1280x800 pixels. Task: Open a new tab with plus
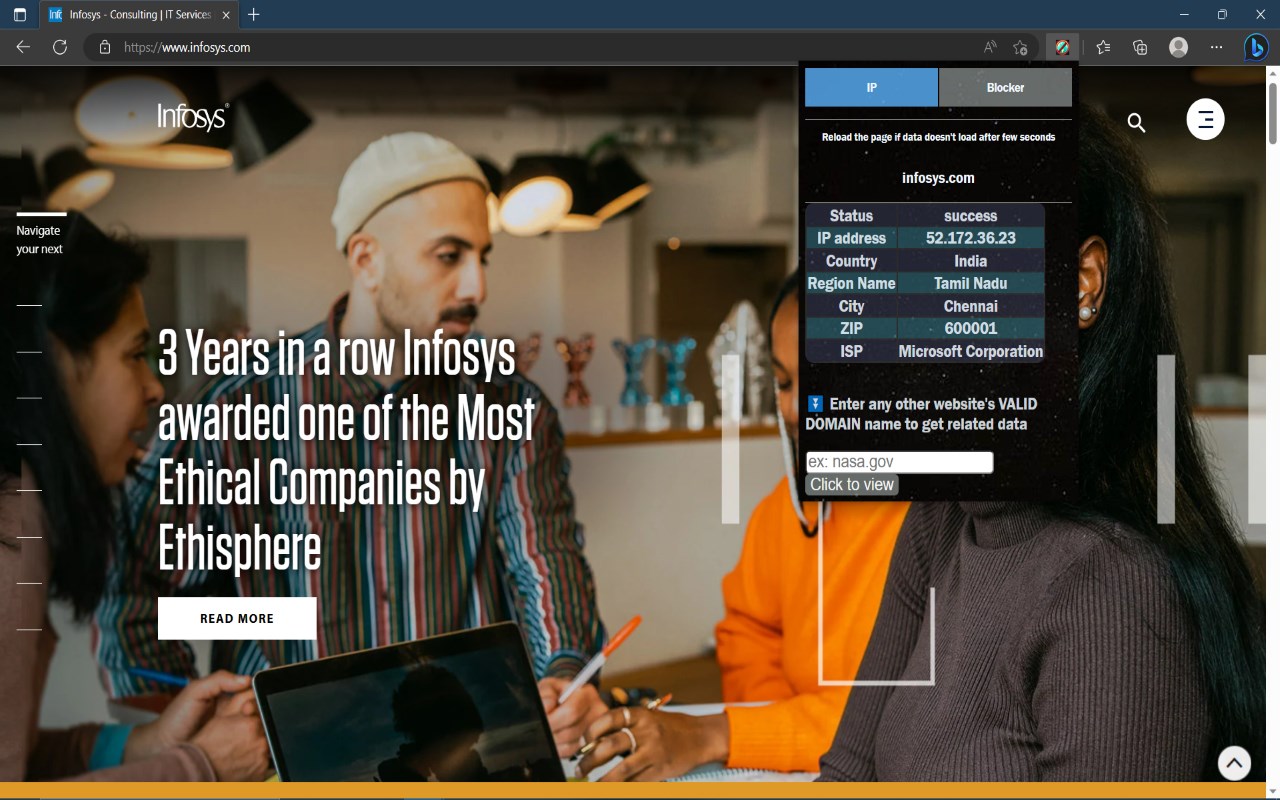(254, 15)
